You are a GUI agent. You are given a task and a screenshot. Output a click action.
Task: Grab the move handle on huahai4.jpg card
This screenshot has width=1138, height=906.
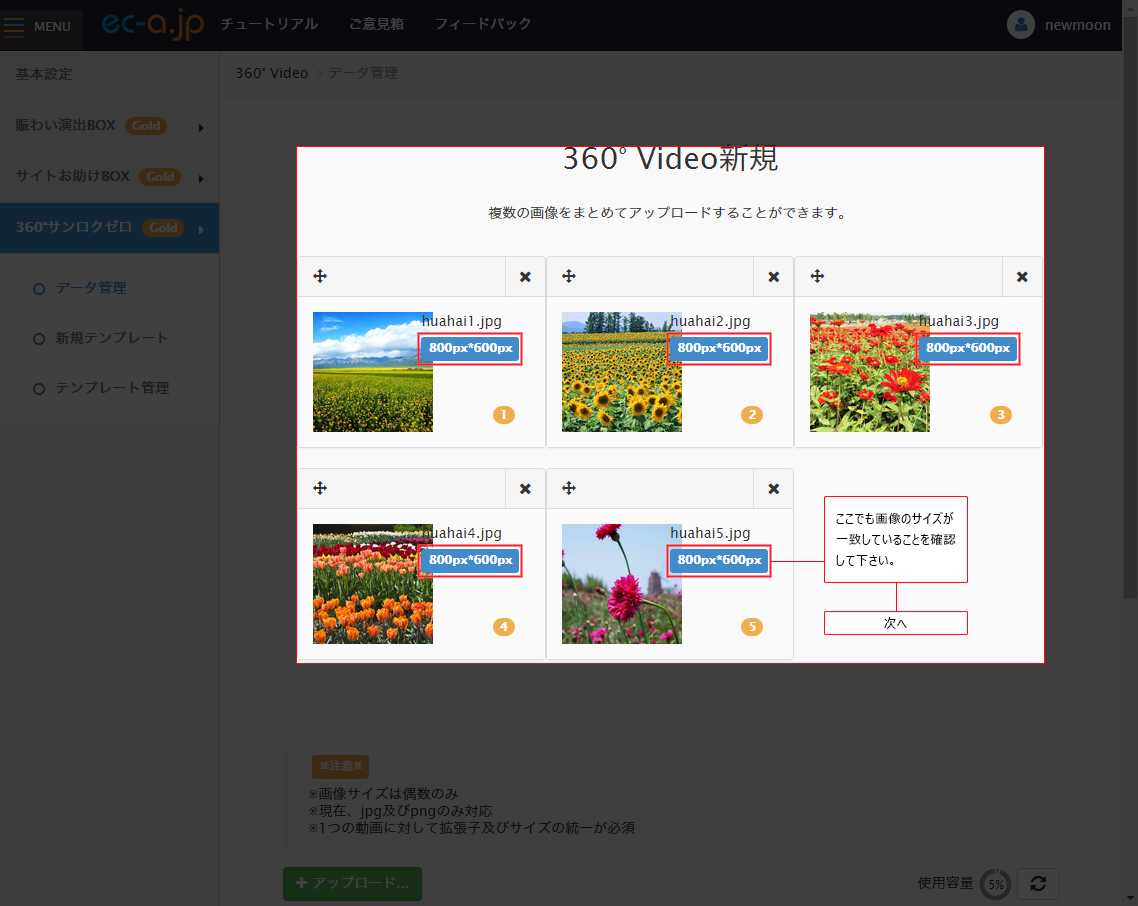[320, 488]
